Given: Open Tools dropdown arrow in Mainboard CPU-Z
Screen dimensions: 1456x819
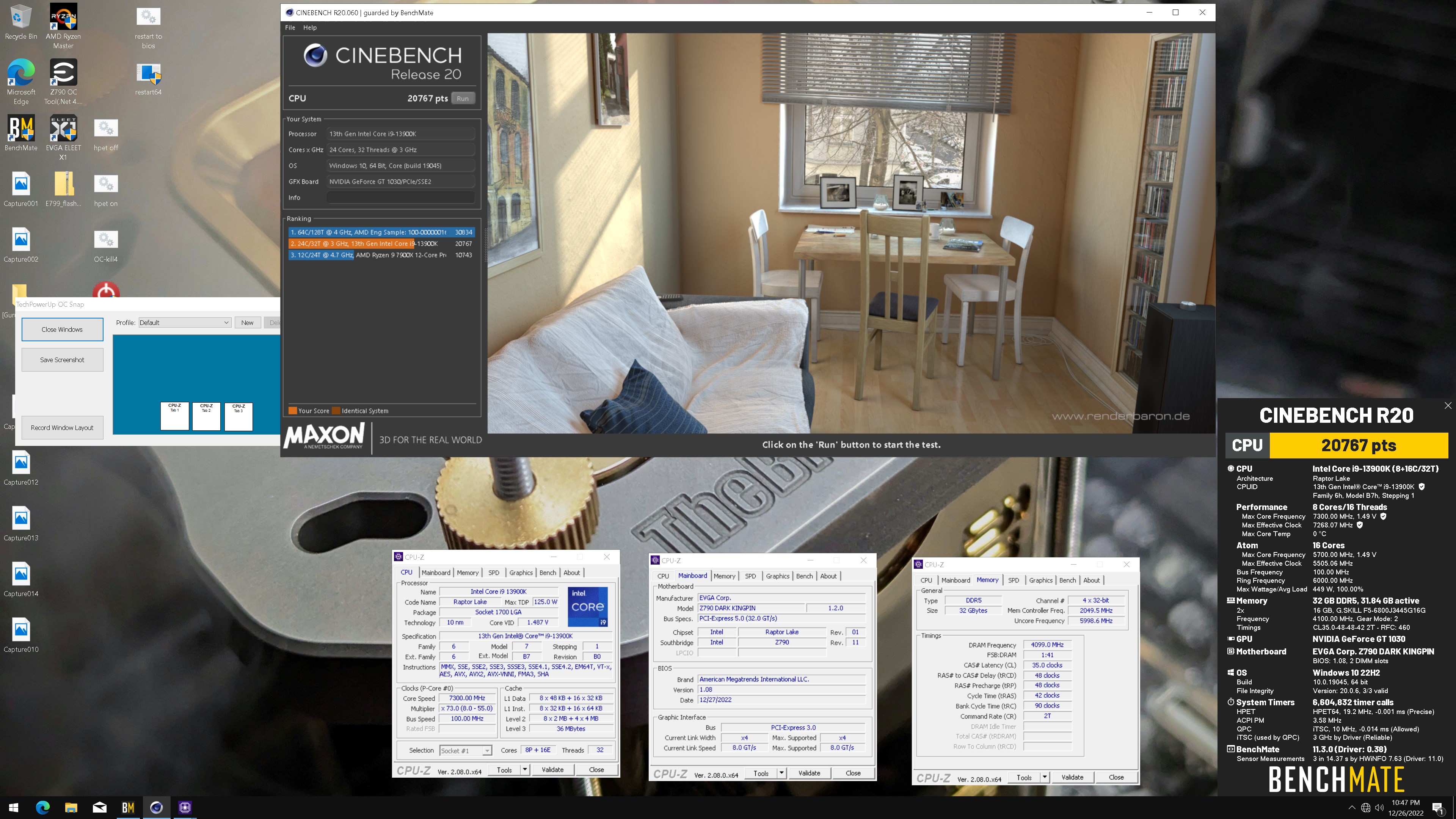Looking at the screenshot, I should click(x=781, y=773).
